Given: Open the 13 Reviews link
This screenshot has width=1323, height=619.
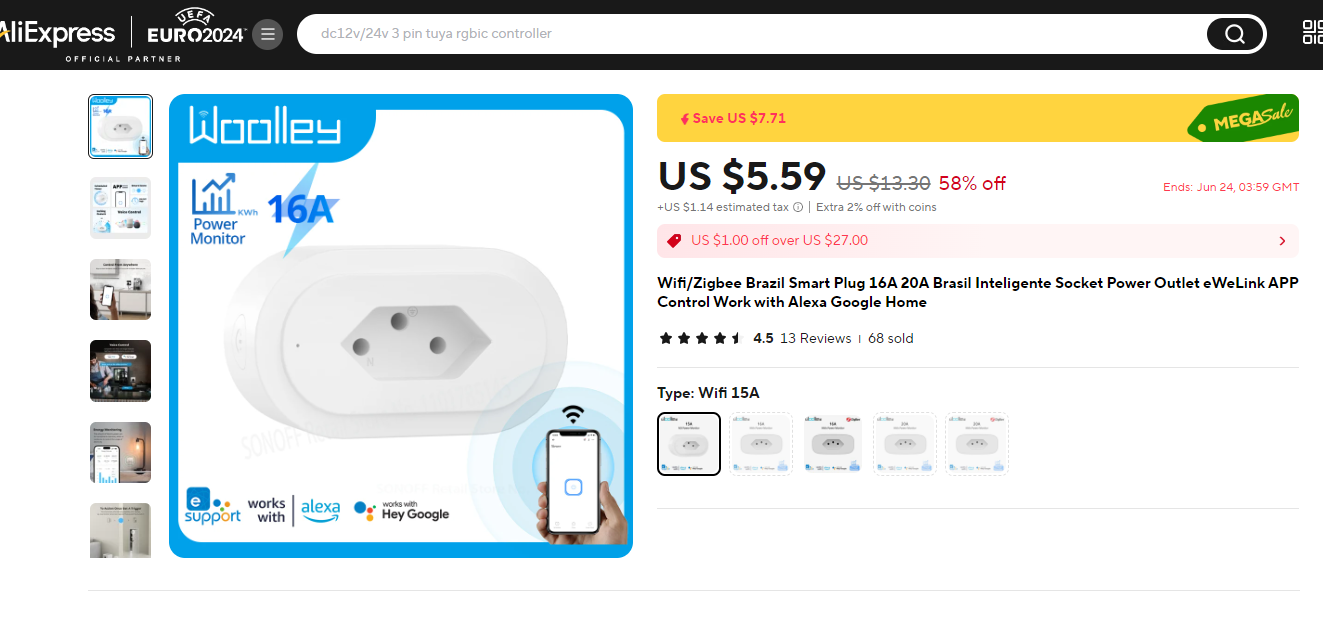Looking at the screenshot, I should (815, 338).
